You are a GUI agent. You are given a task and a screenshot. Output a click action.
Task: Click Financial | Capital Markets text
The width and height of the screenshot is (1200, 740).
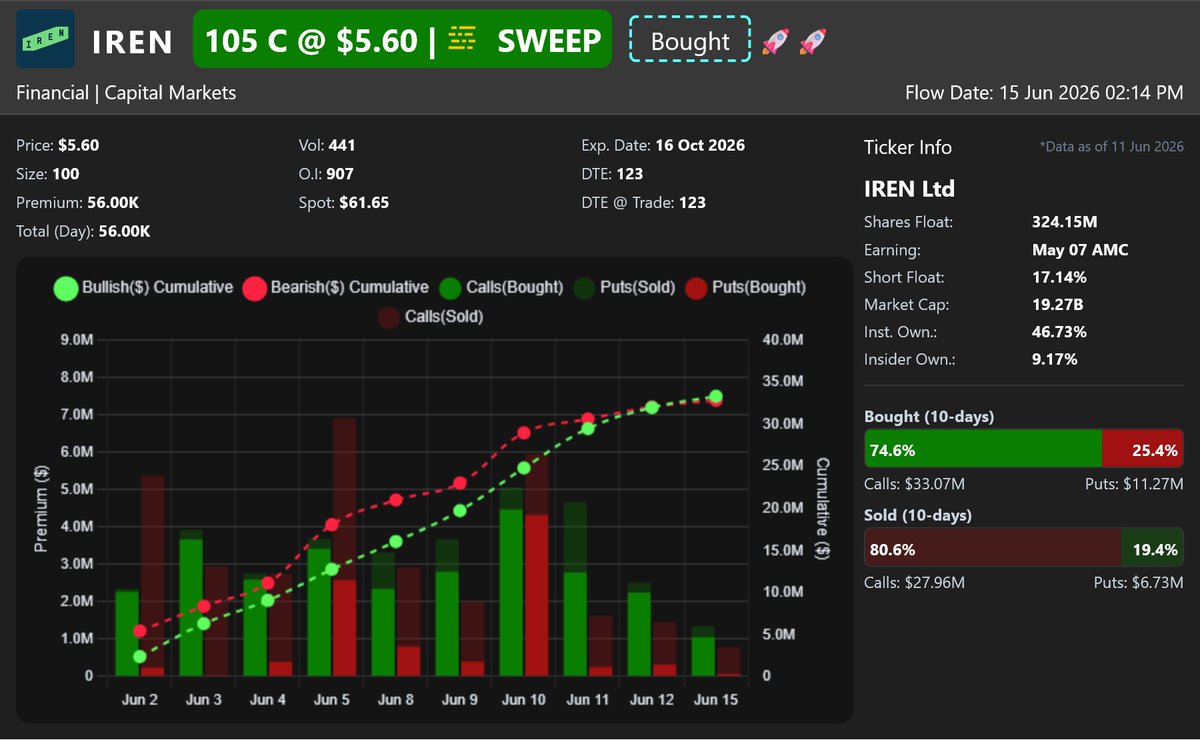coord(126,93)
